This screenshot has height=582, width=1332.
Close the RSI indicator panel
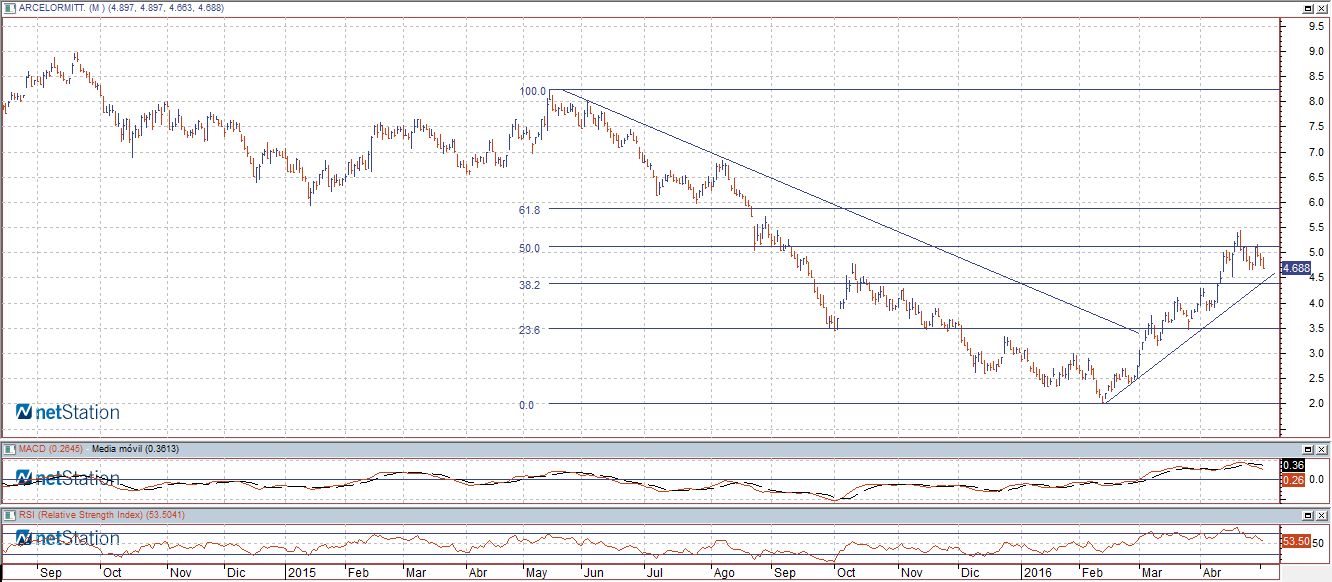tap(1321, 515)
